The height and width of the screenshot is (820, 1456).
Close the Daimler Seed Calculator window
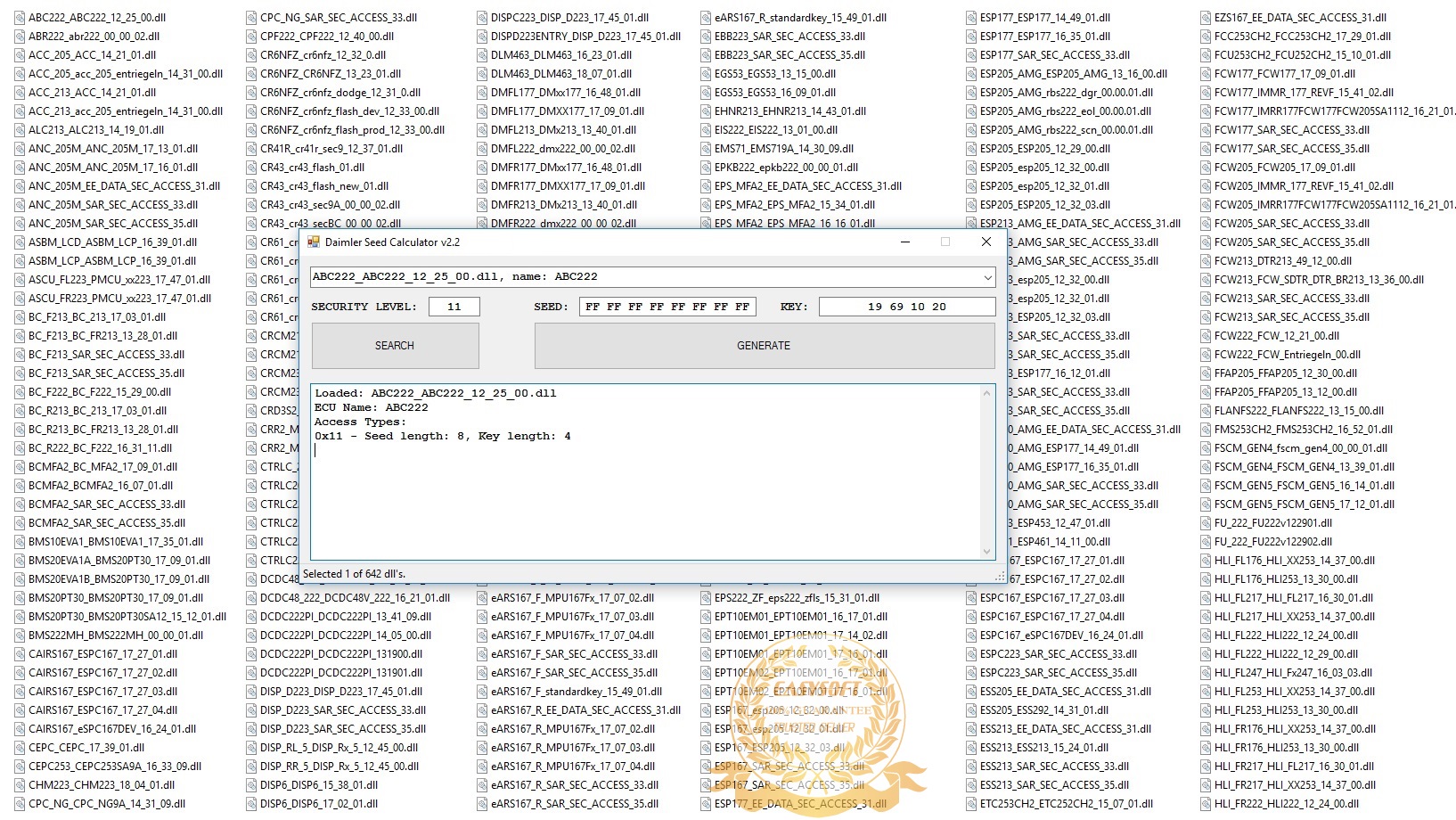click(986, 242)
